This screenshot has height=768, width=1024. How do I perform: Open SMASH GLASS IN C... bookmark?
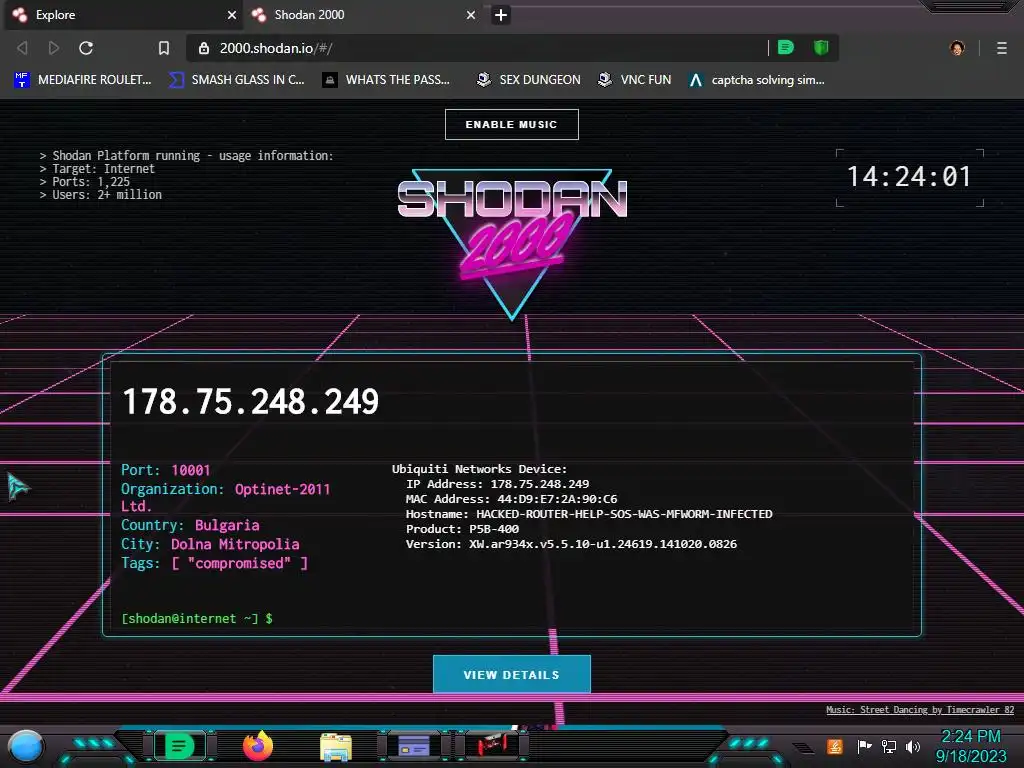click(x=236, y=80)
